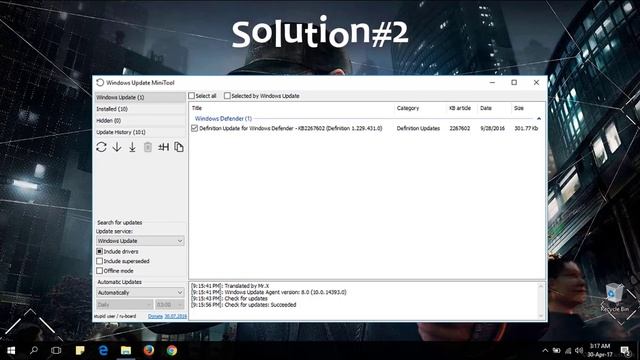The image size is (640, 360).
Task: Minimize the Windows Update MiniTool window
Action: click(x=492, y=82)
